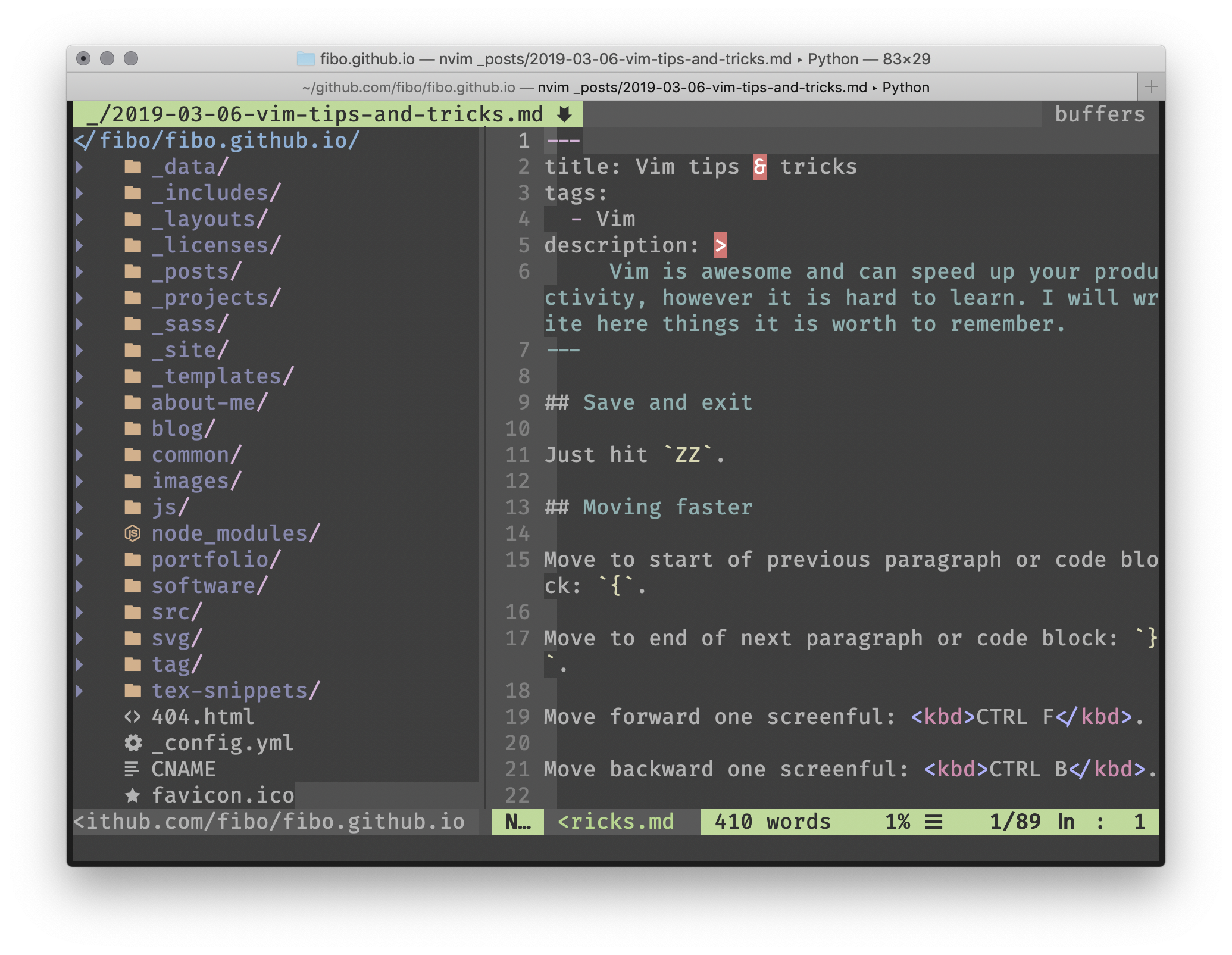Click the JavaScript icon beside node_modules
The width and height of the screenshot is (1232, 955).
tap(132, 533)
